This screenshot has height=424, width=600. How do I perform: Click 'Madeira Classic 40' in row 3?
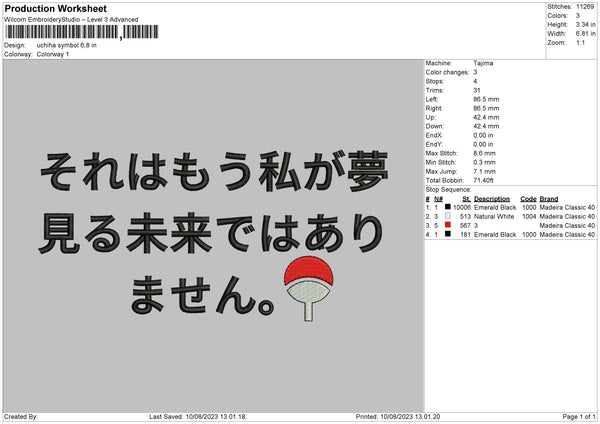tap(567, 226)
